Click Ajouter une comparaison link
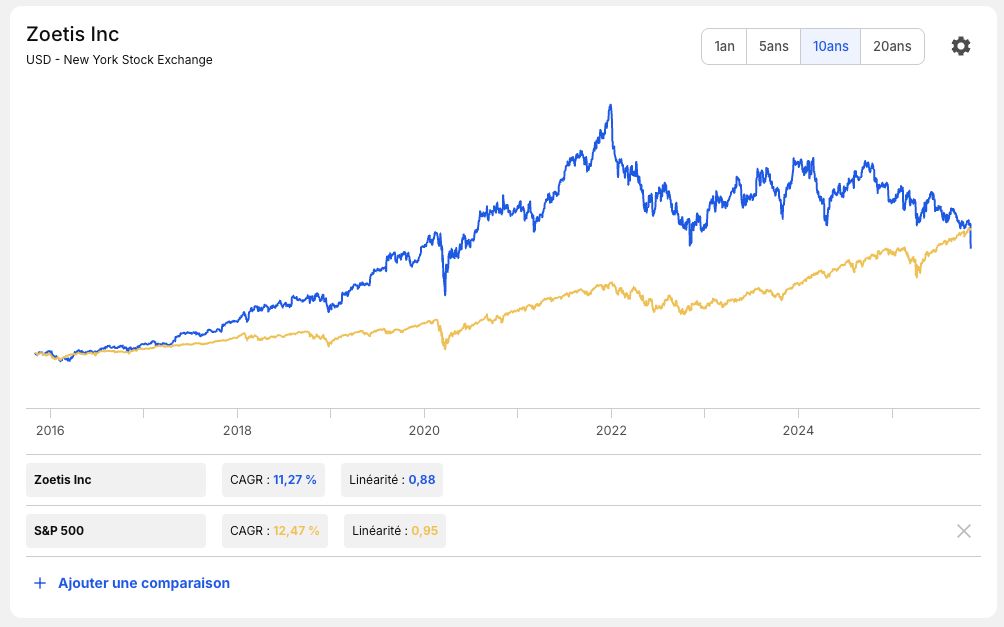1004x627 pixels. 144,583
